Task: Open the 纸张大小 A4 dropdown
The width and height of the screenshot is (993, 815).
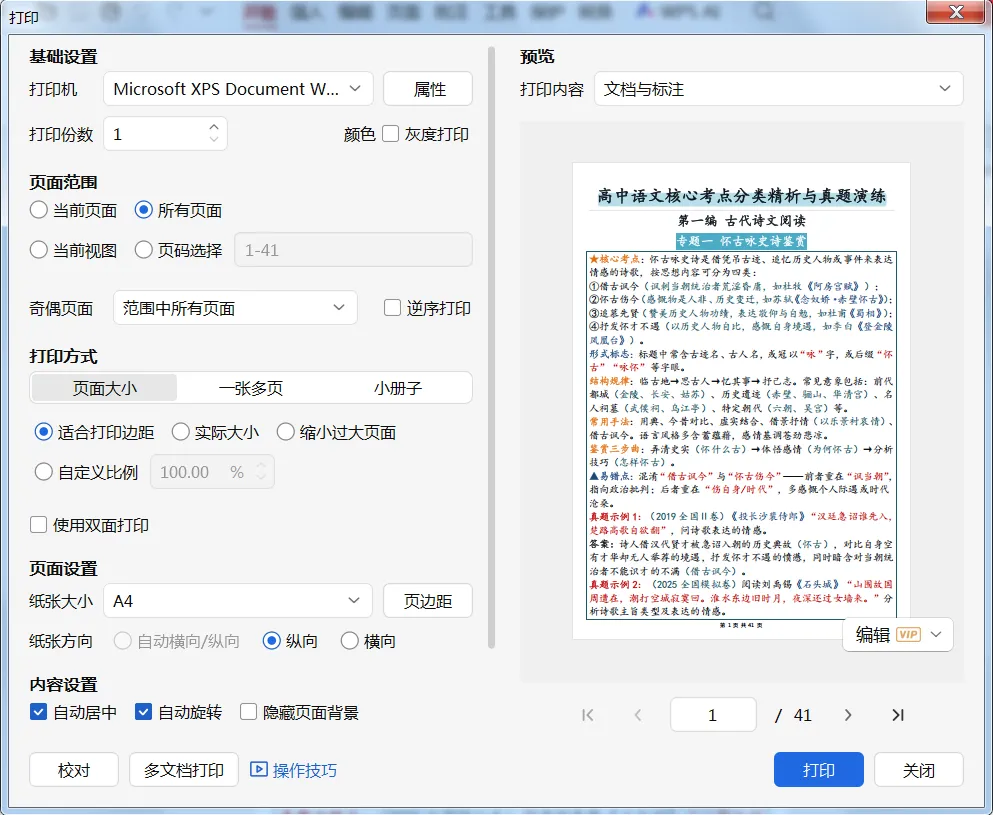Action: click(237, 601)
